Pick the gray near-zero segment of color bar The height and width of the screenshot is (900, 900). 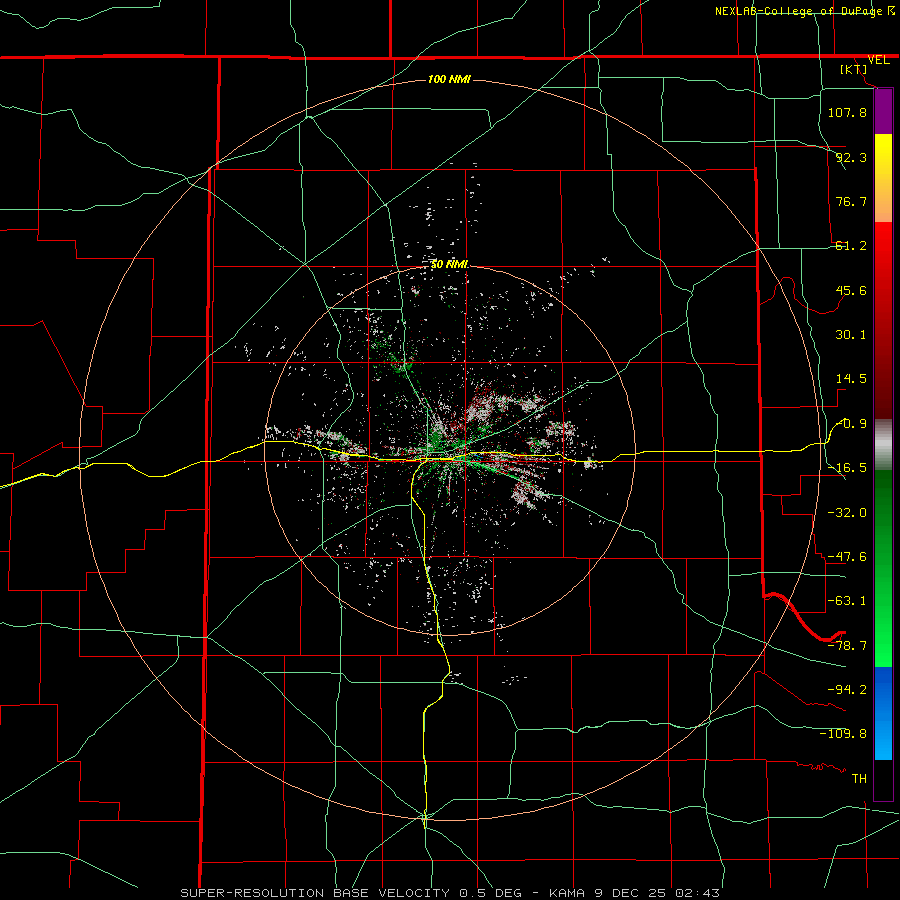point(883,444)
